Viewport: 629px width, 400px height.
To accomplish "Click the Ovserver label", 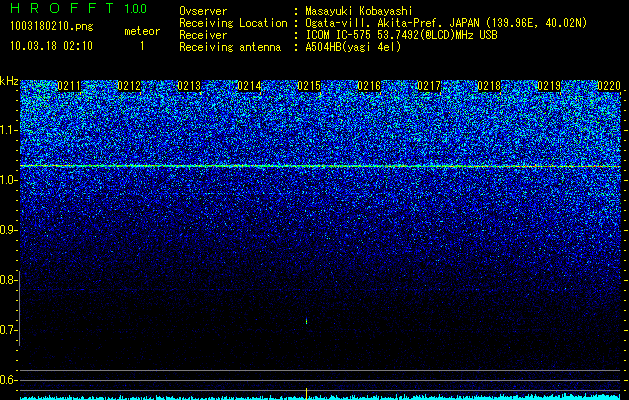I will click(203, 11).
